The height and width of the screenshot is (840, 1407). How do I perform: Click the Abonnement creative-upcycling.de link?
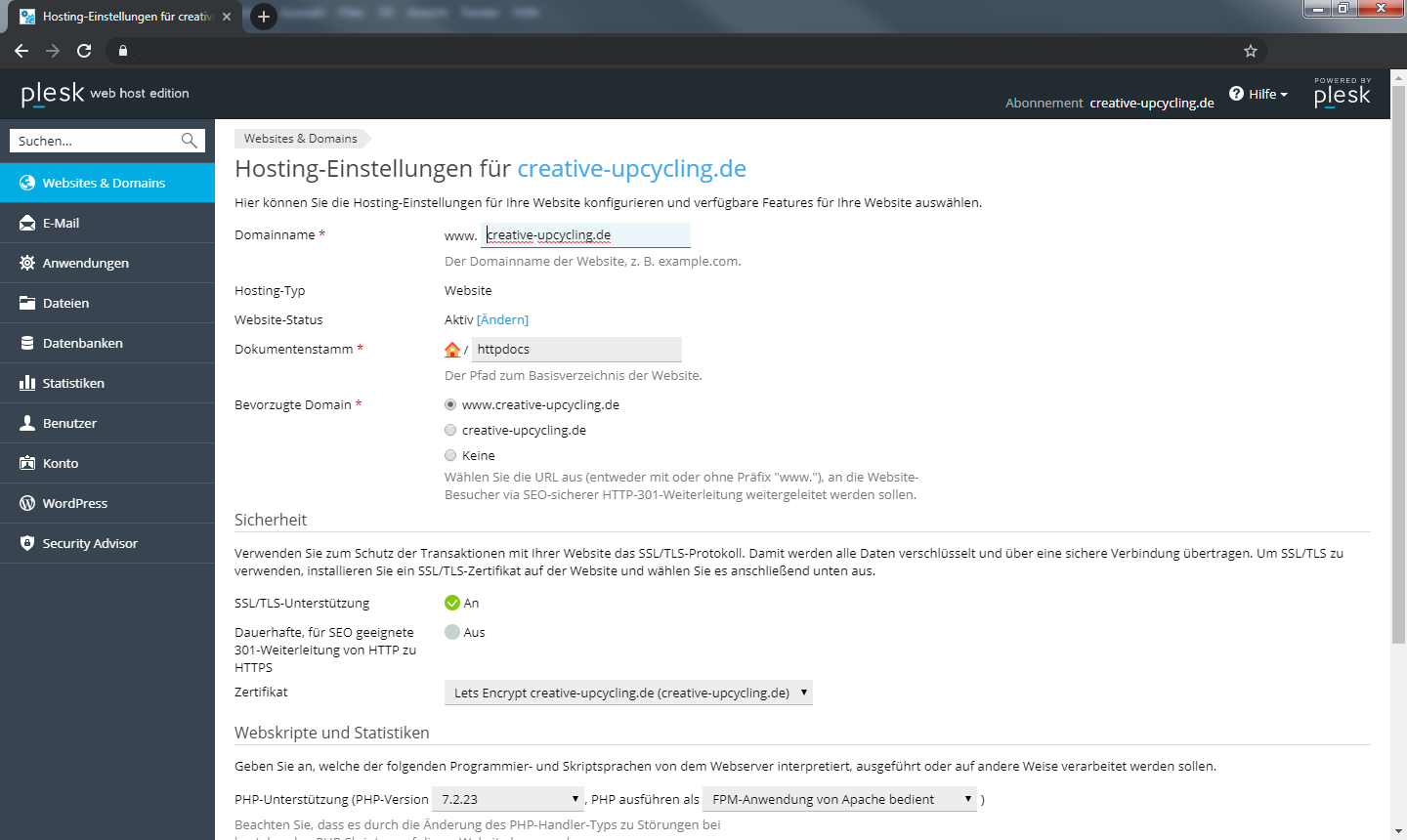[1152, 103]
